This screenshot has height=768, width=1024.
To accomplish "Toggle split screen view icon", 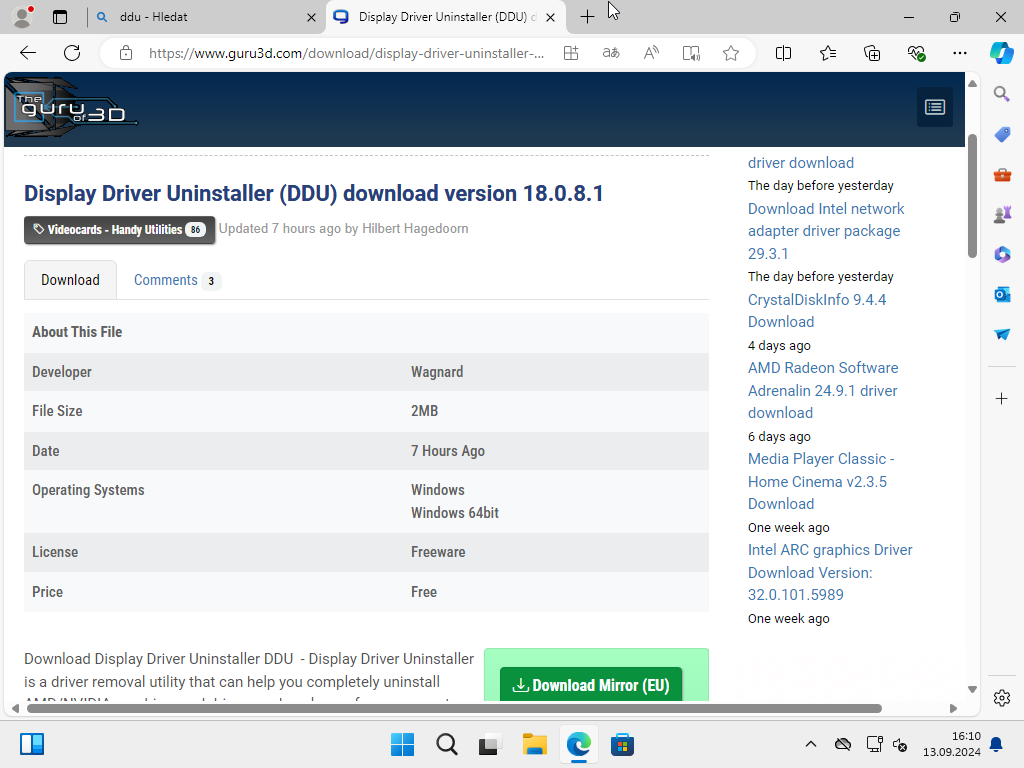I will point(784,53).
